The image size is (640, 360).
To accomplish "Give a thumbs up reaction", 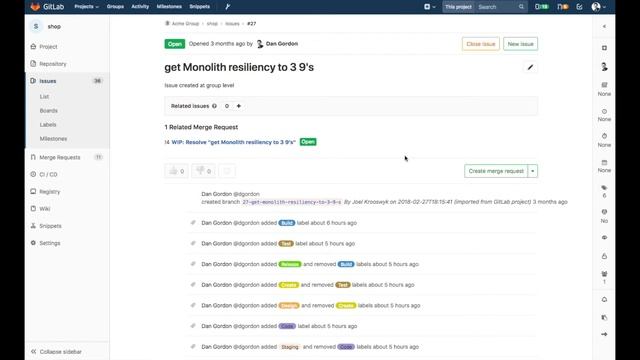I will point(177,171).
